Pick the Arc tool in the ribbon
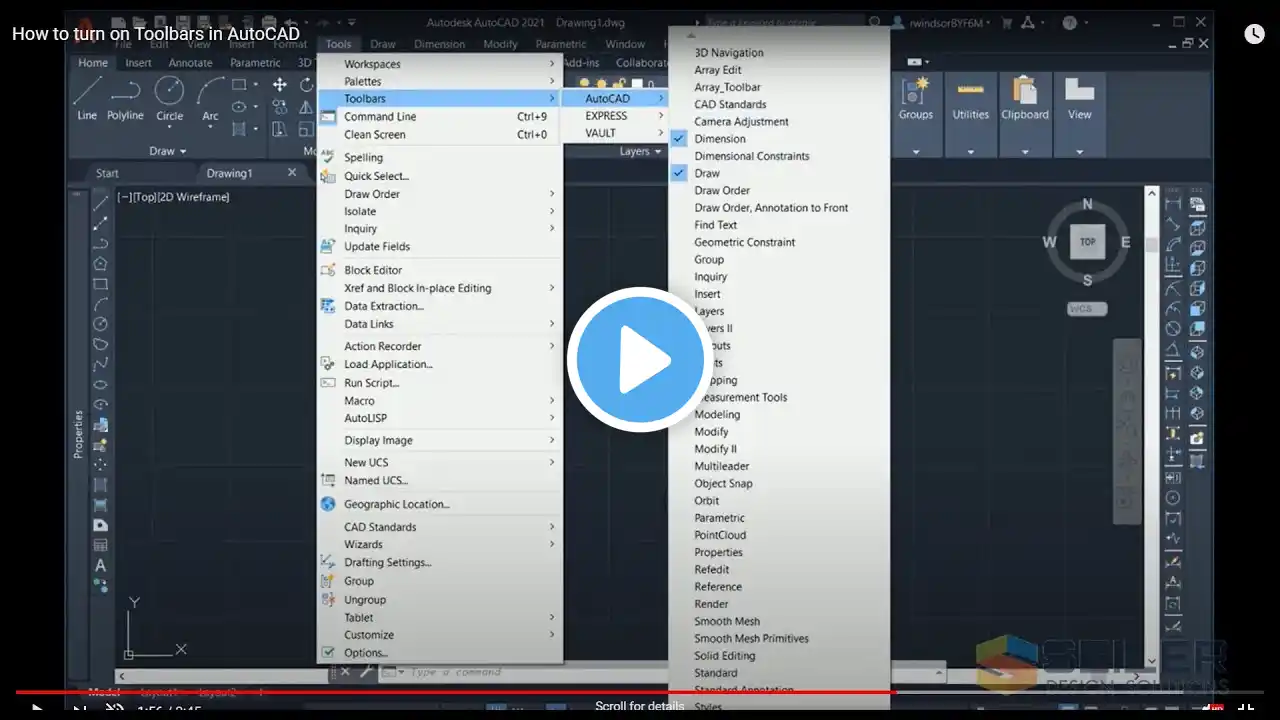 pyautogui.click(x=210, y=98)
